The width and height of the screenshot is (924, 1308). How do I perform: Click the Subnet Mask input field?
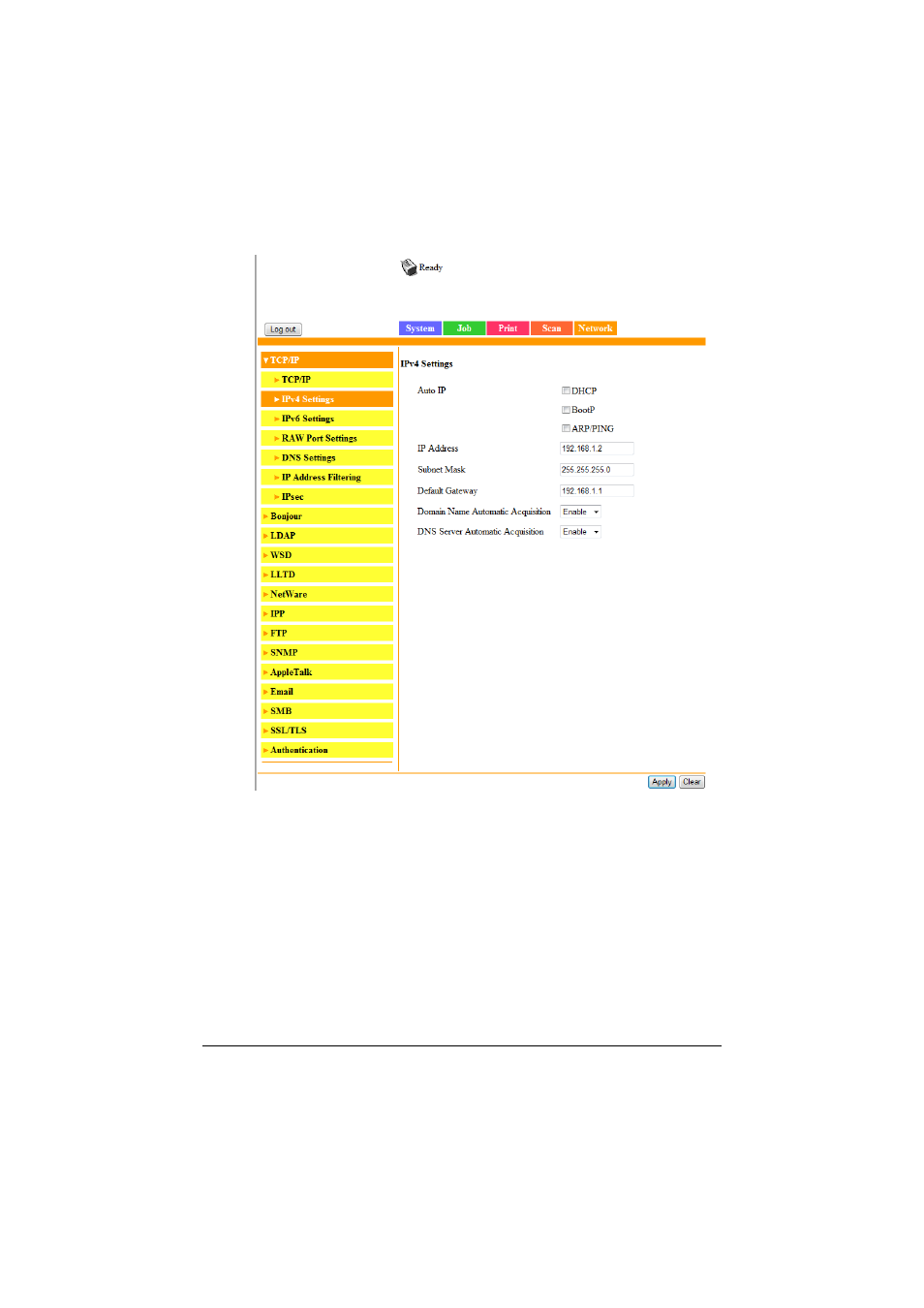597,470
